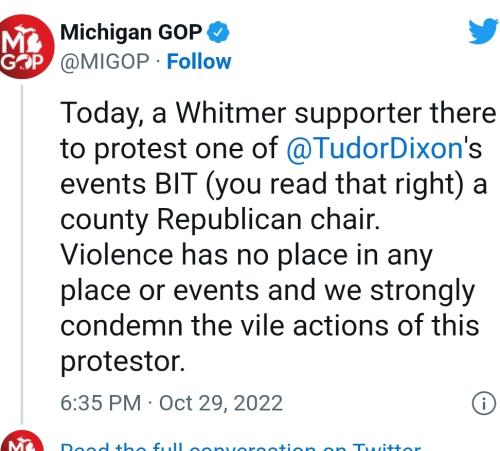Select the partial MI GOP avatar at bottom

21,441
